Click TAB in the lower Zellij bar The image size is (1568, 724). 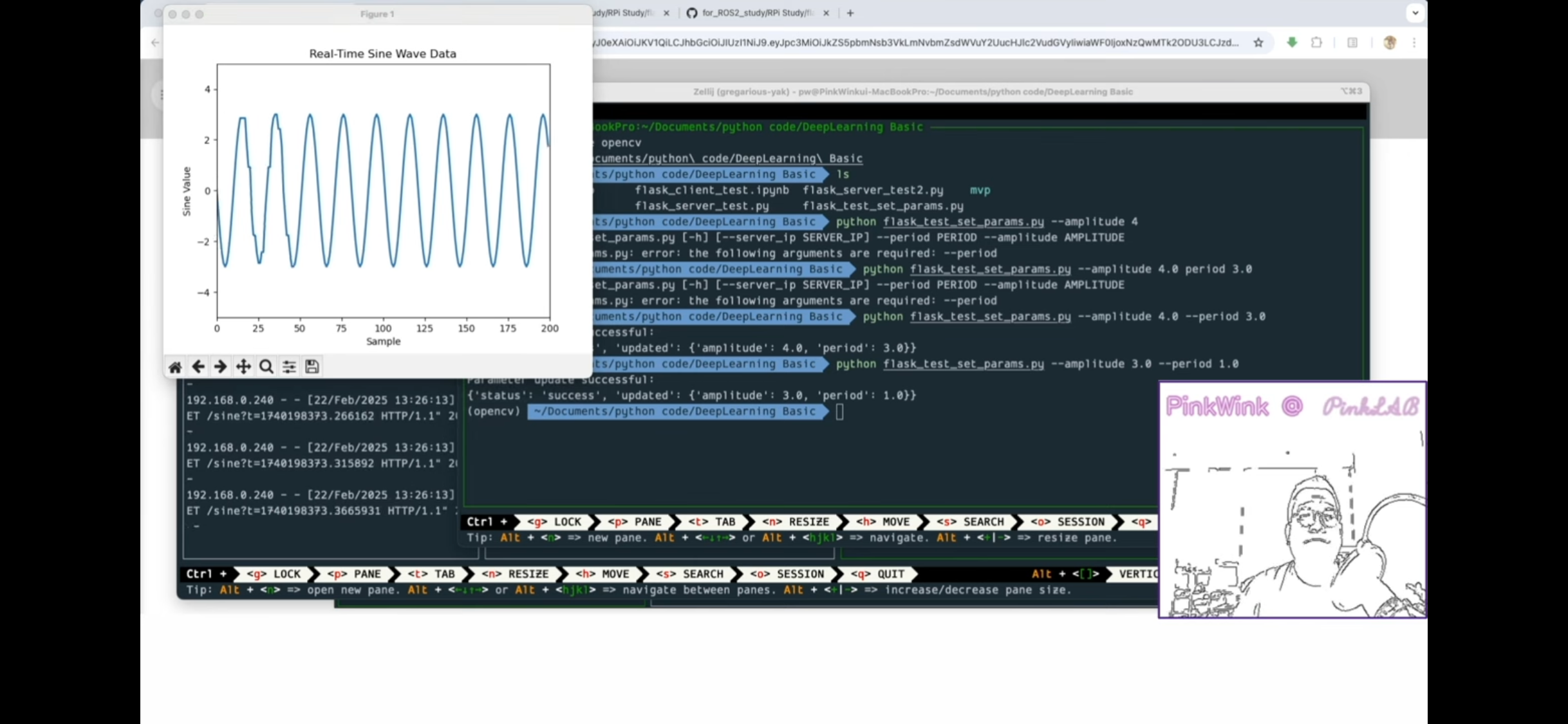(x=431, y=574)
